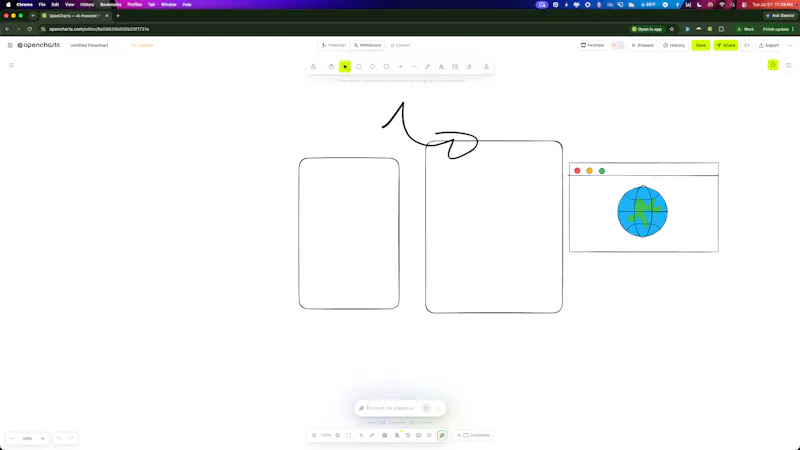Click the minus zoom-out button bottom left
The width and height of the screenshot is (800, 450).
[12, 438]
